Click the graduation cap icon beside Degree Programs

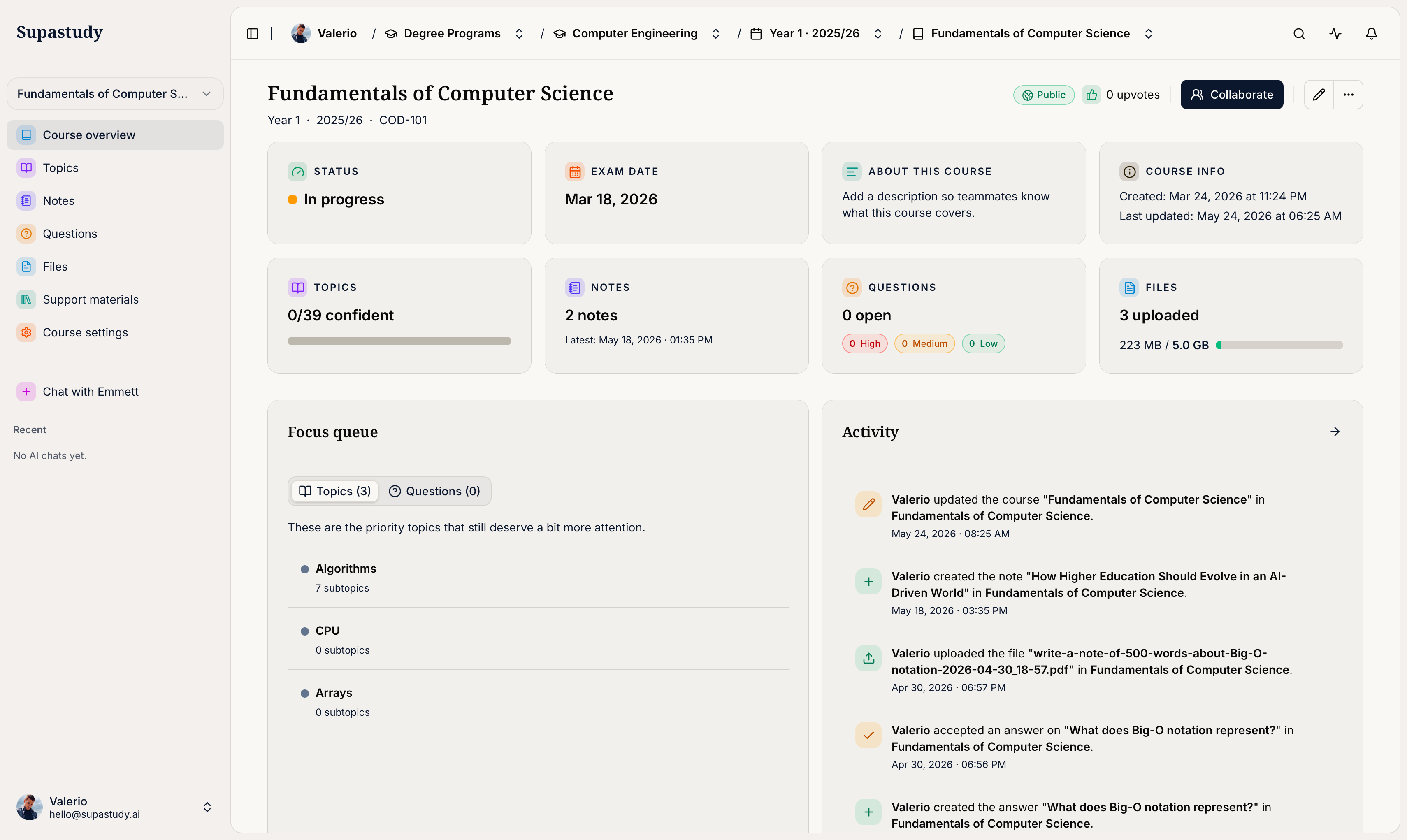[390, 33]
